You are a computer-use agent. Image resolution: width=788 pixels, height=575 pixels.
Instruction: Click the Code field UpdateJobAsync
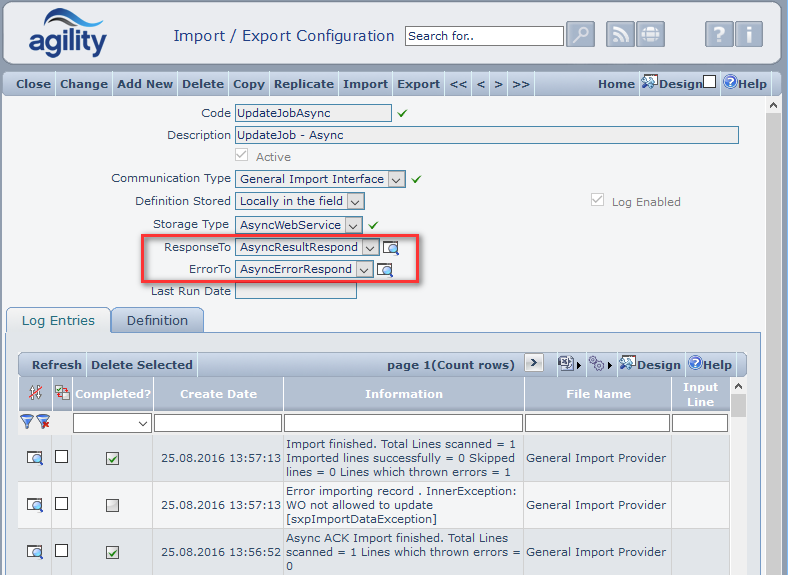313,113
